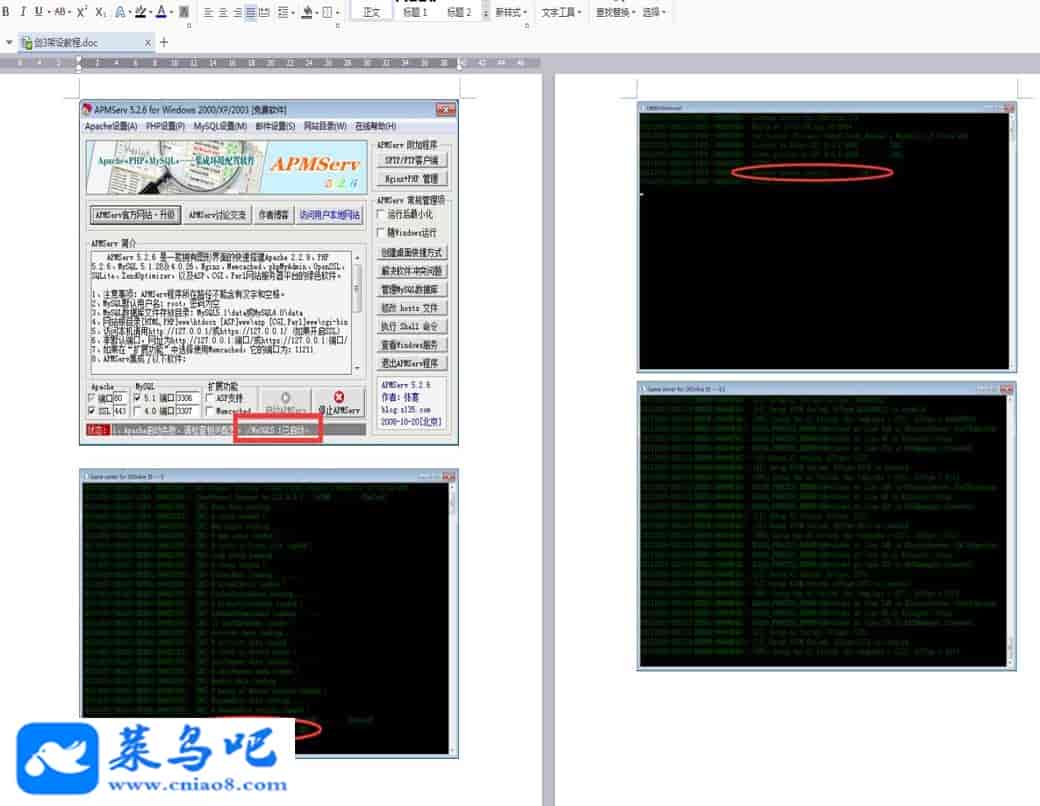Check the 运行后最小化 checkbox

(380, 214)
